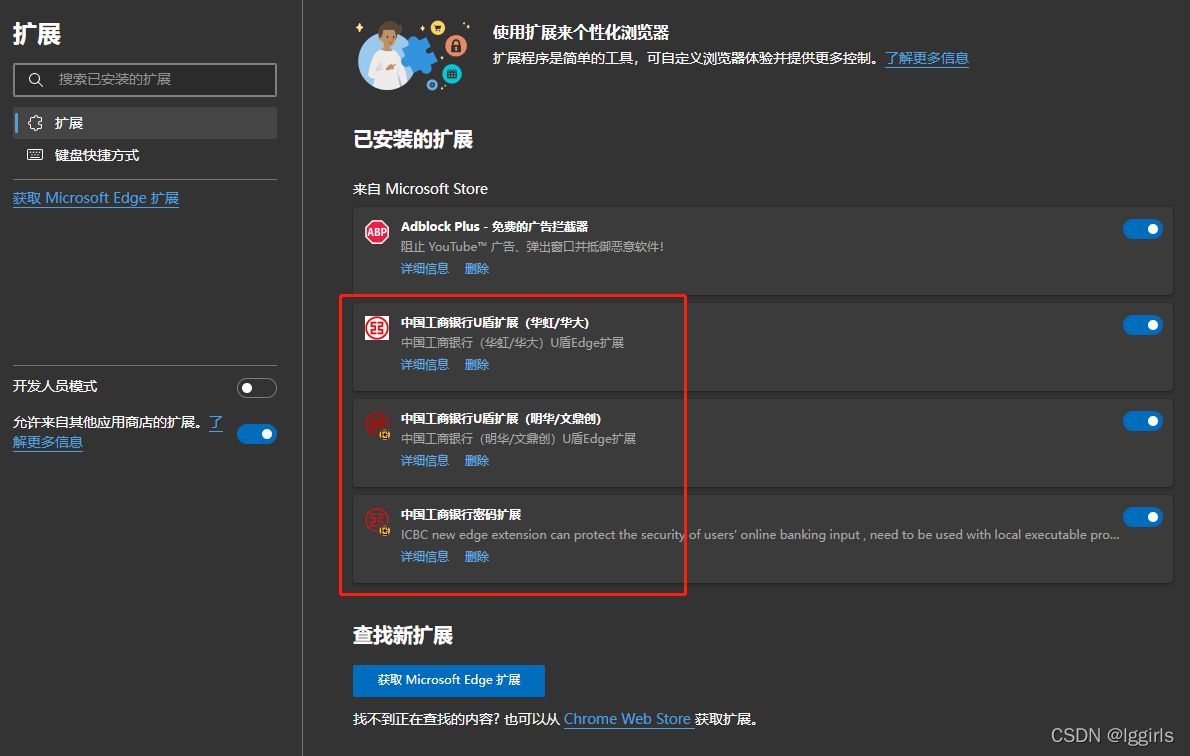Click 删除 for Adblock Plus

pos(477,269)
